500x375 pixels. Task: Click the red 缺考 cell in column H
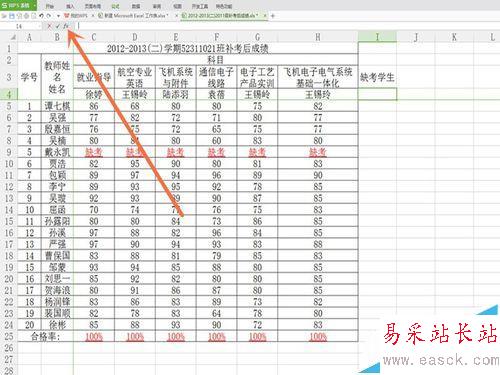318,152
